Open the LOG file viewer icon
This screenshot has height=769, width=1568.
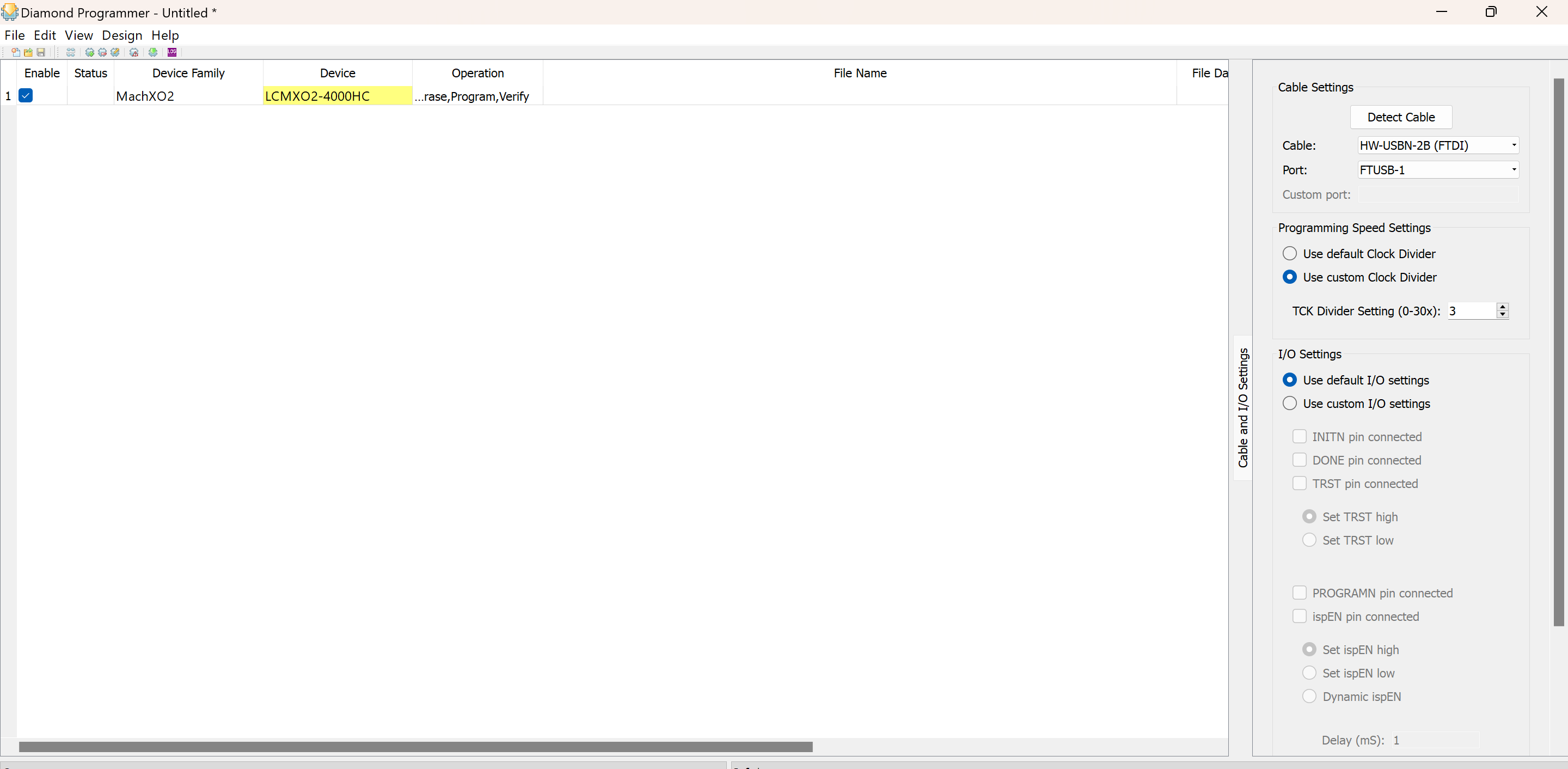pyautogui.click(x=172, y=52)
